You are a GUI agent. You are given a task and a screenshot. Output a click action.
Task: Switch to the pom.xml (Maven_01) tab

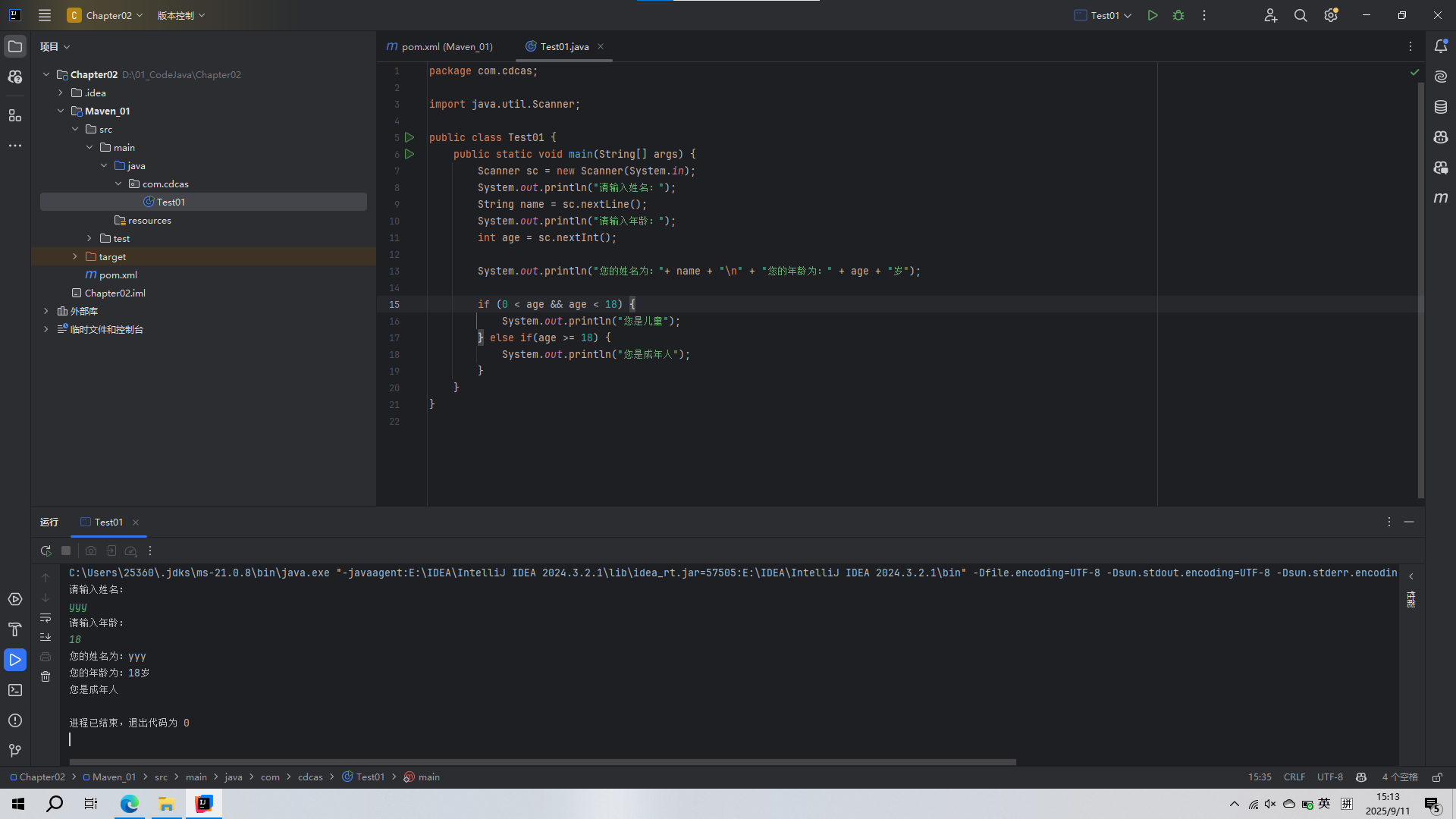[440, 47]
